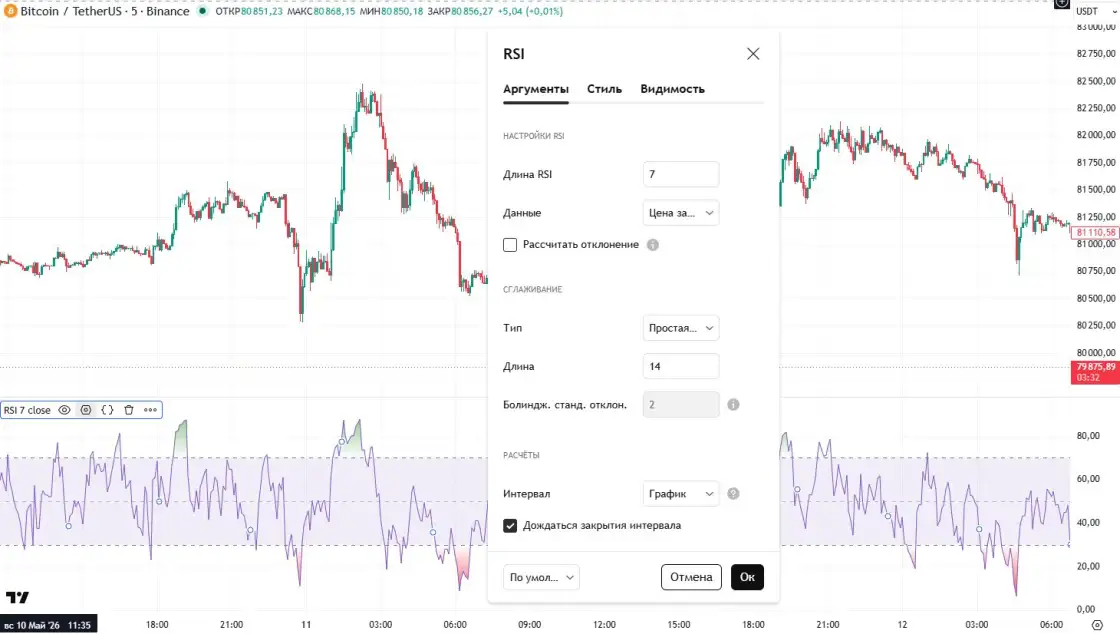Switch to Аргументы tab
The width and height of the screenshot is (1120, 634).
tap(536, 89)
